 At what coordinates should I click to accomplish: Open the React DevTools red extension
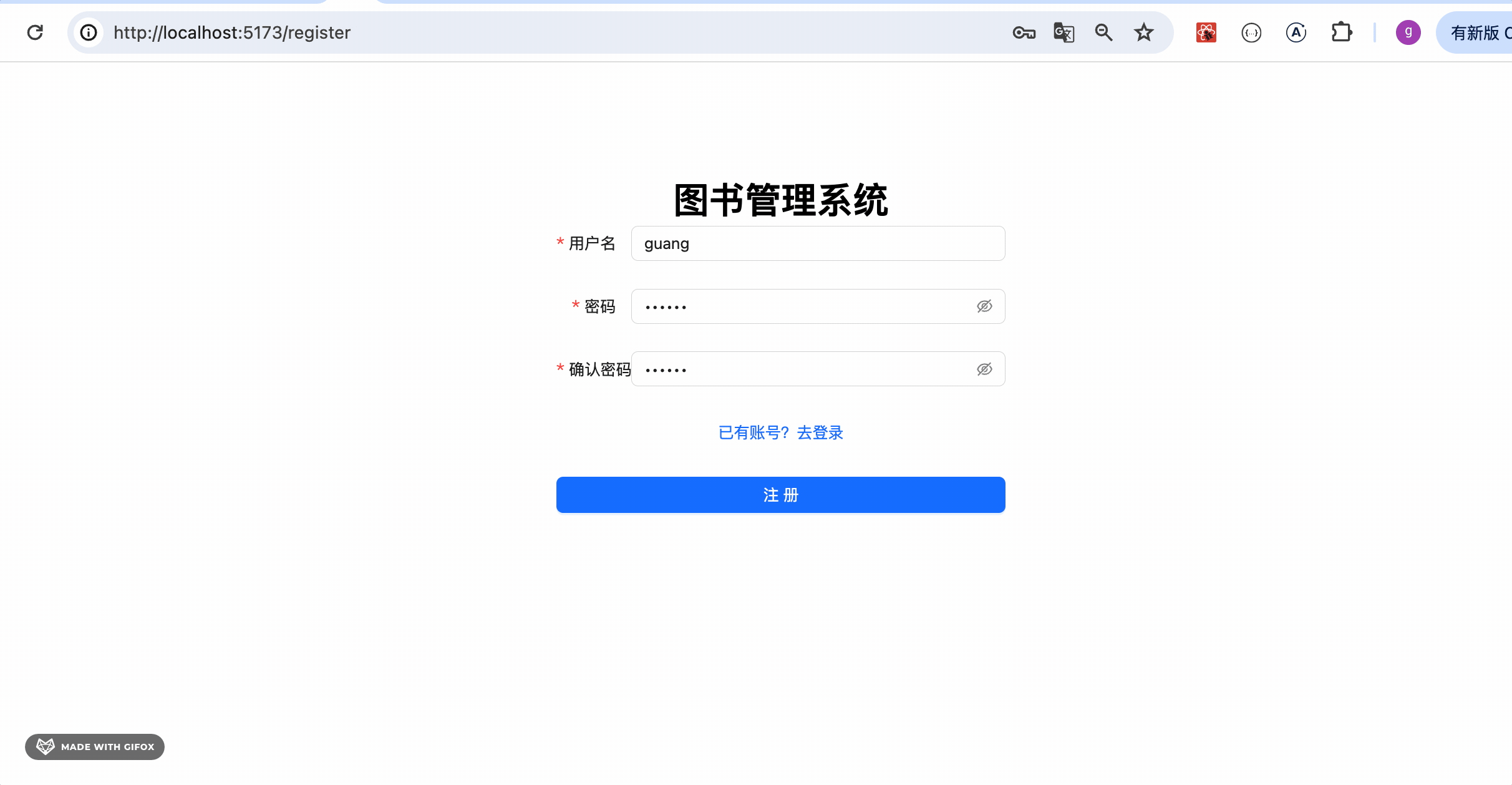[x=1206, y=32]
